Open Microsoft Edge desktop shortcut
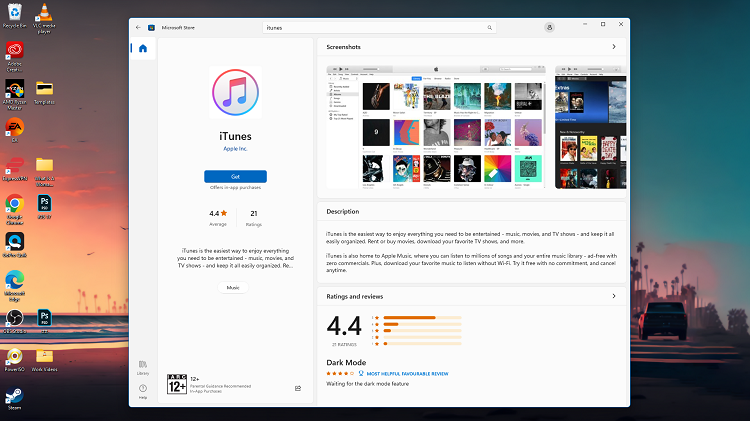Screen dimensions: 750x421 click(15, 286)
